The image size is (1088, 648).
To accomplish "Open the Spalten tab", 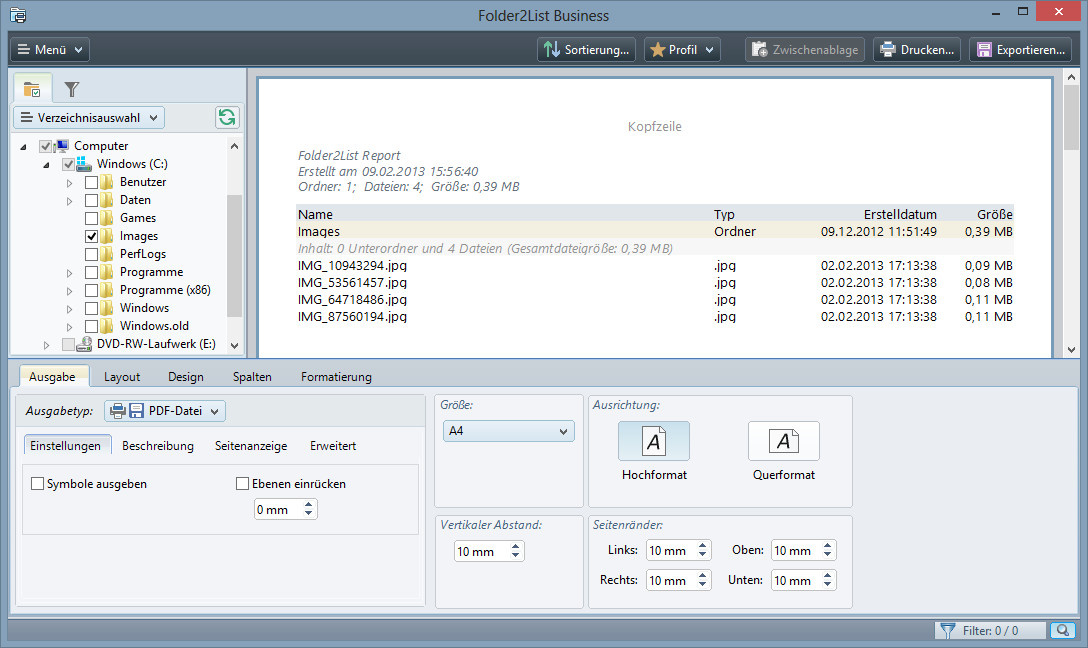I will pyautogui.click(x=252, y=377).
